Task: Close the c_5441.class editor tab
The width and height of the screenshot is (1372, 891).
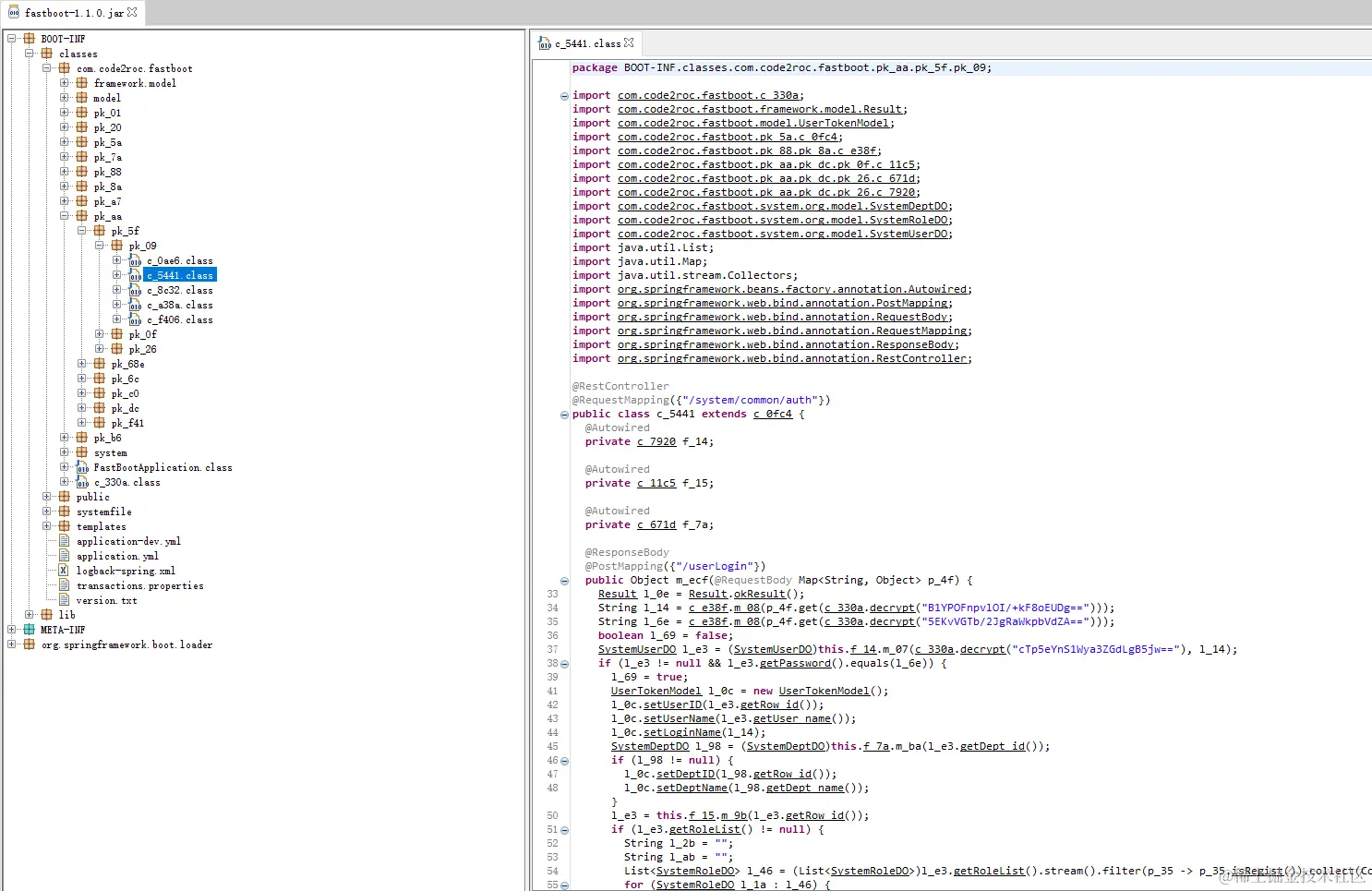Action: click(x=629, y=42)
